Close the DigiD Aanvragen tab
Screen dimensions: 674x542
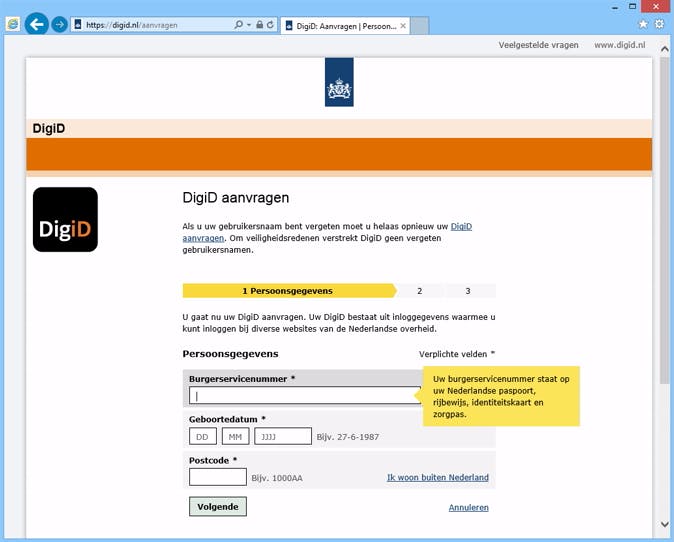tap(403, 26)
